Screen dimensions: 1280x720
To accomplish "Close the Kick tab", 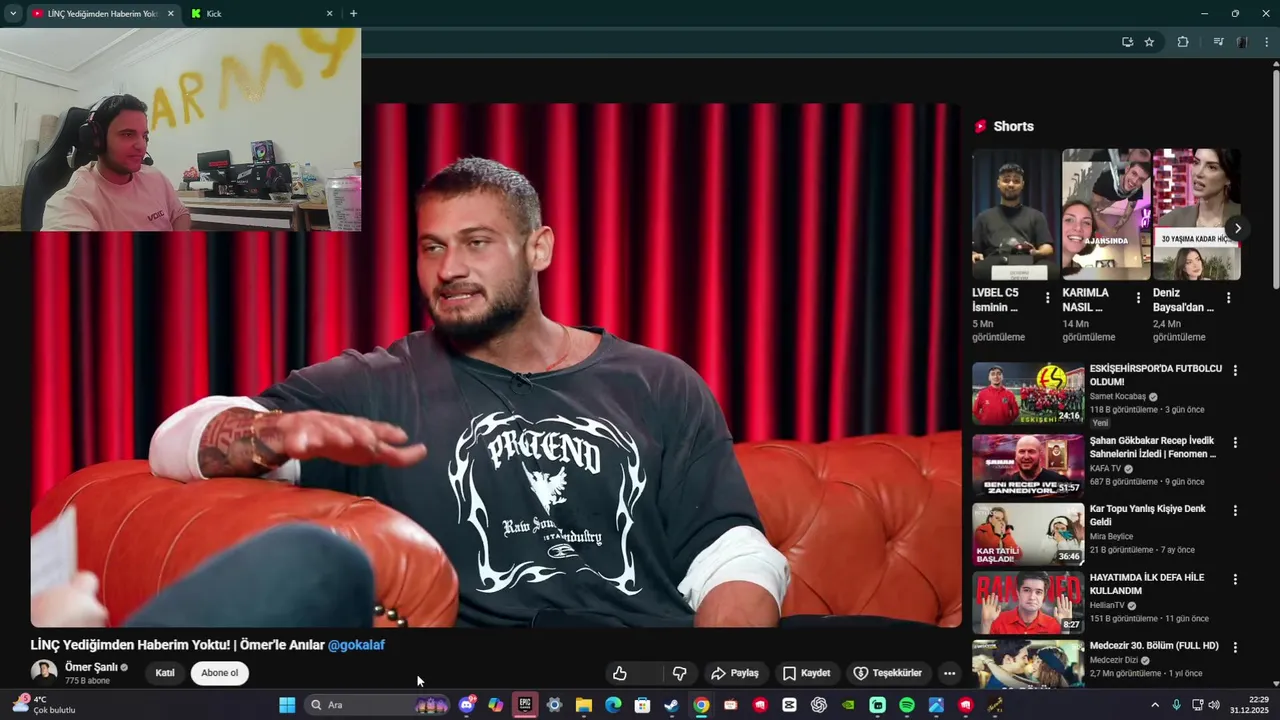I will pos(329,13).
